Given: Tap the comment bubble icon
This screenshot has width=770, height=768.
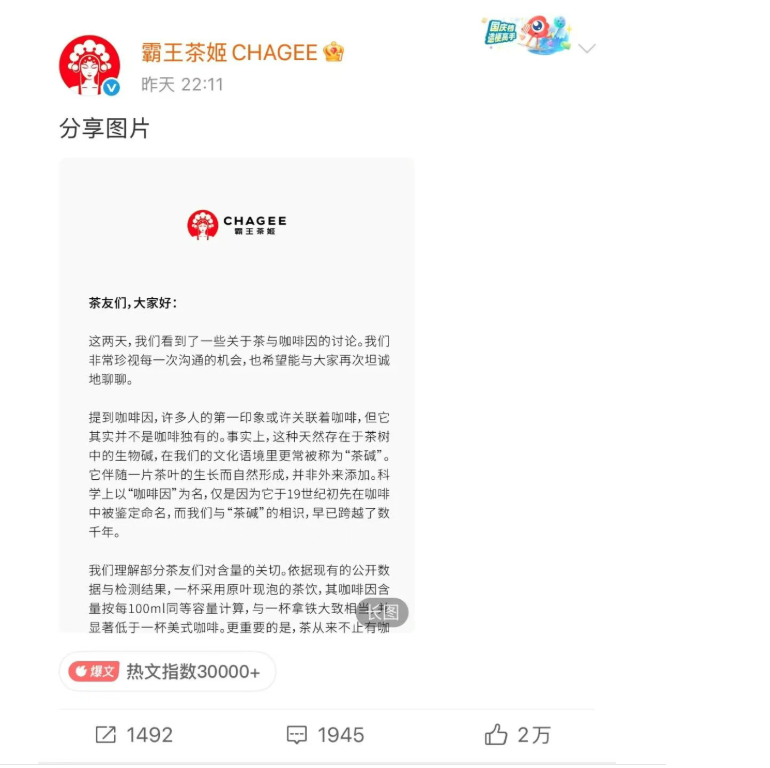Looking at the screenshot, I should tap(297, 735).
